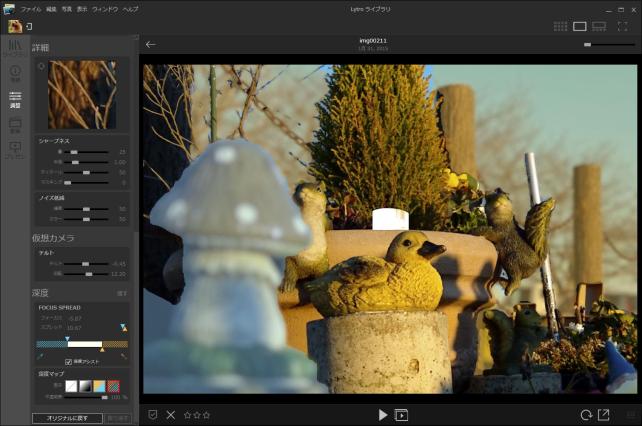Screen dimensions: 642x426
Task: Click the back arrow above the photo
Action: (x=150, y=44)
